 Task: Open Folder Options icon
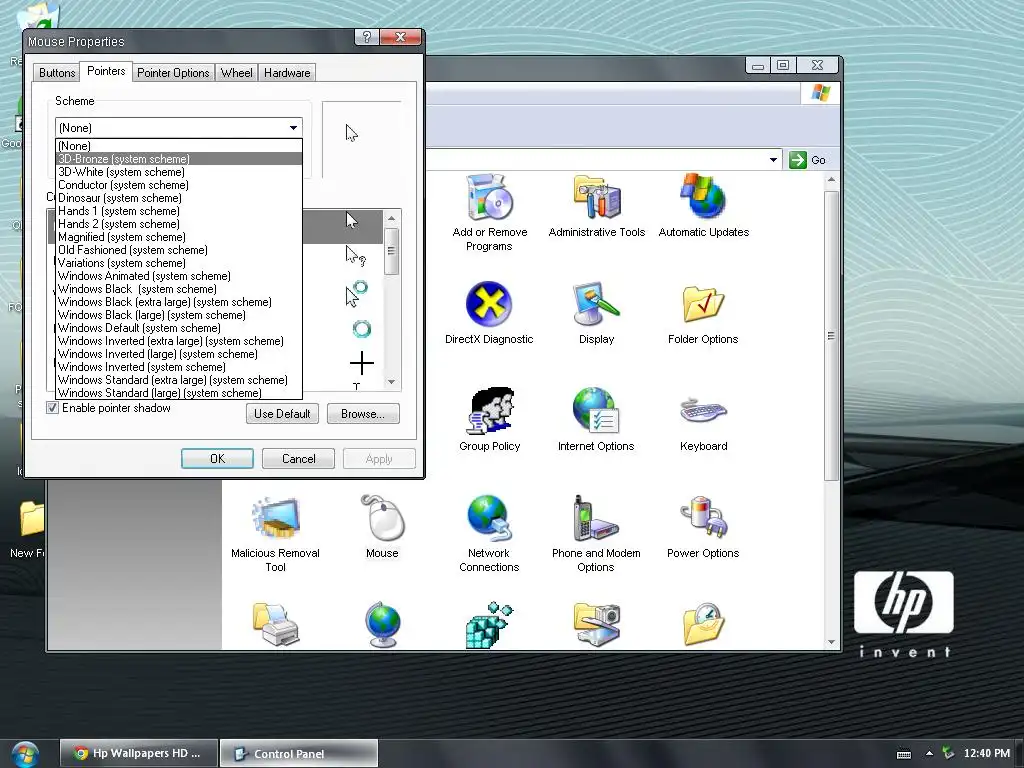tap(703, 304)
